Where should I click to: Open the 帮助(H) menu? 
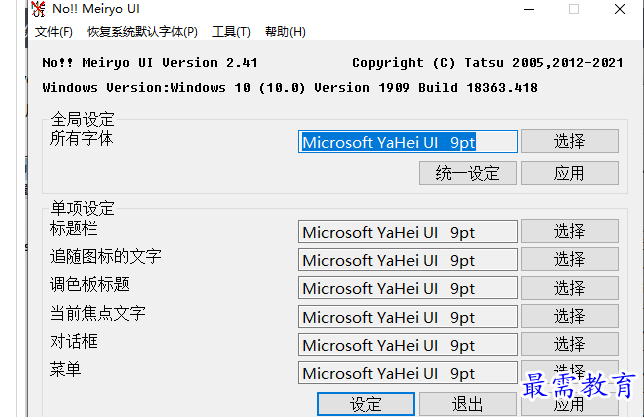[286, 32]
